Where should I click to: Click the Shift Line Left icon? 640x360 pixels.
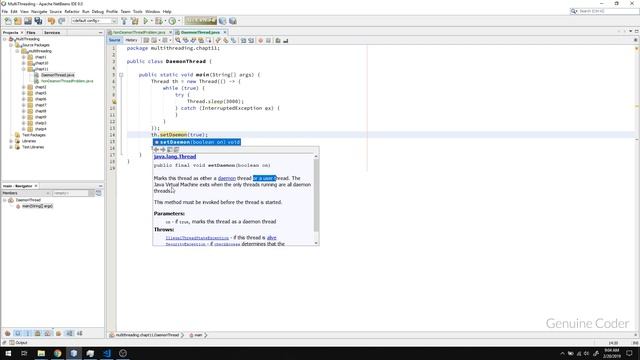[x=243, y=40]
